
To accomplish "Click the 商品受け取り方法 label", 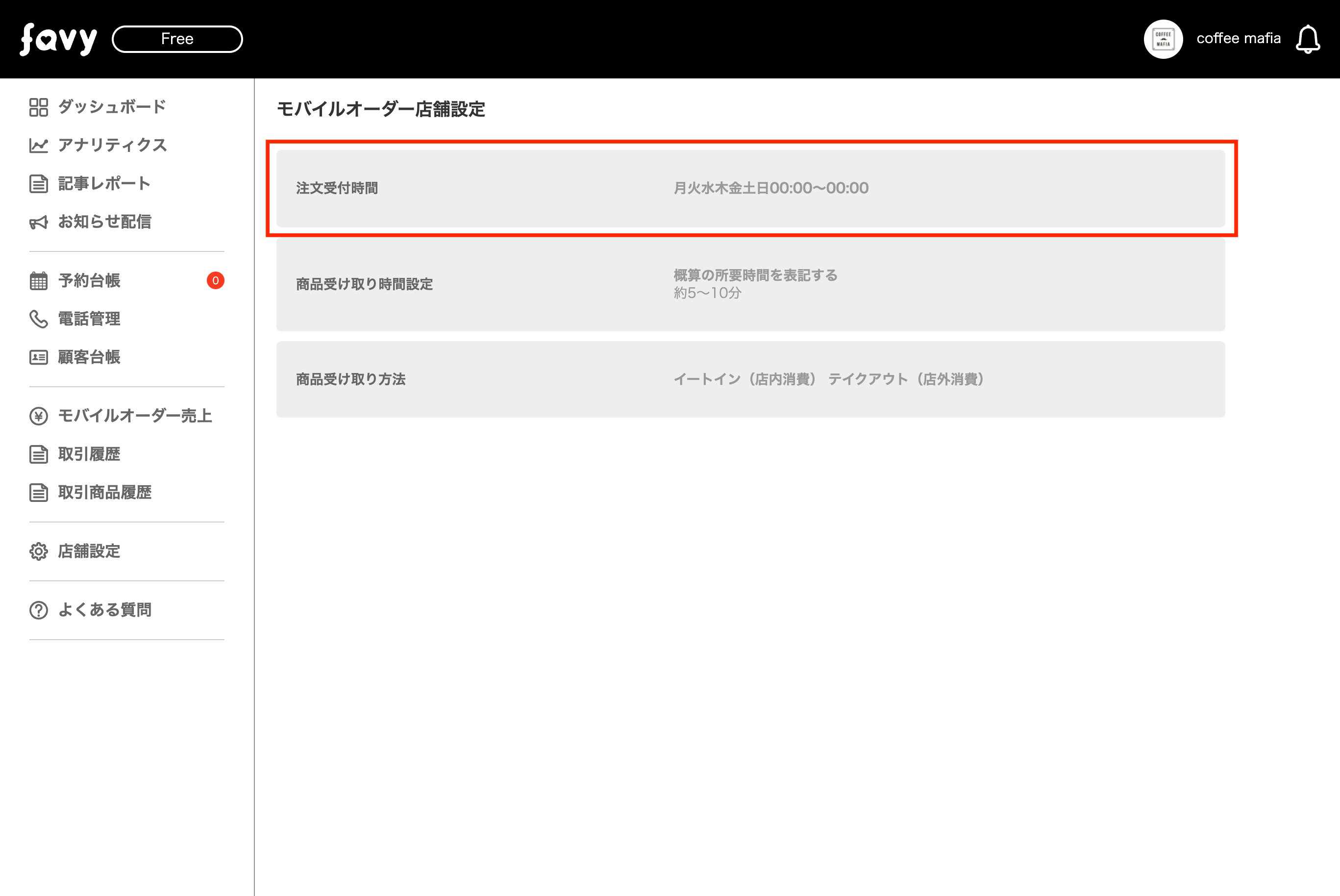I will pos(351,379).
